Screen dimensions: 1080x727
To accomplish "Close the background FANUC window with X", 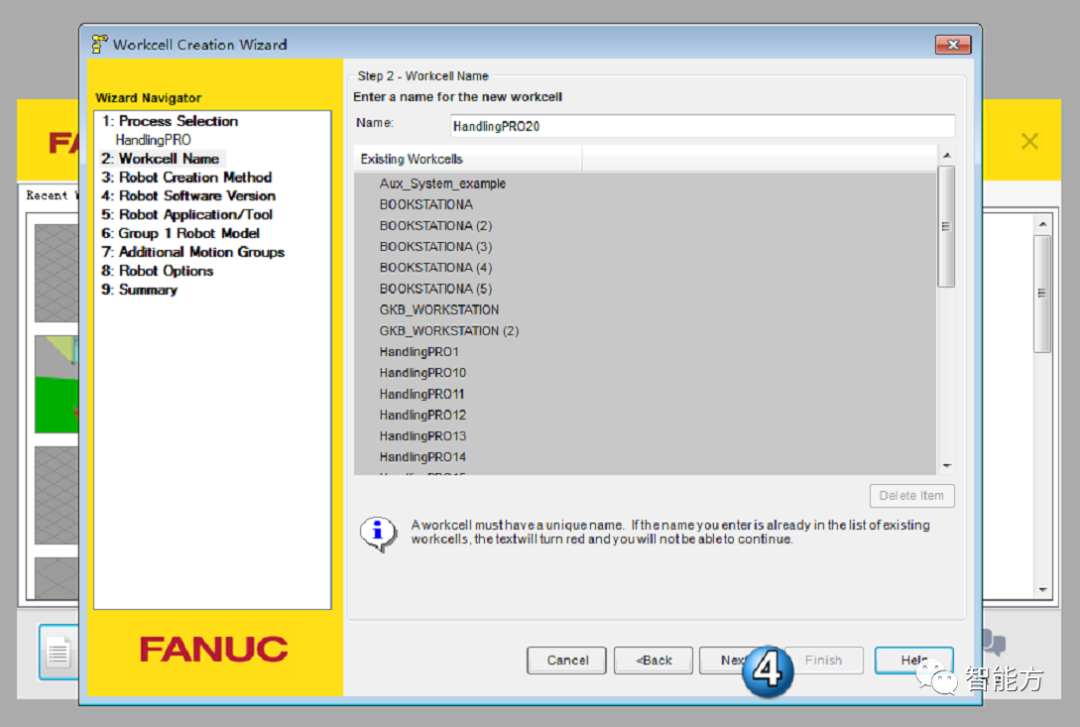I will click(x=1029, y=141).
